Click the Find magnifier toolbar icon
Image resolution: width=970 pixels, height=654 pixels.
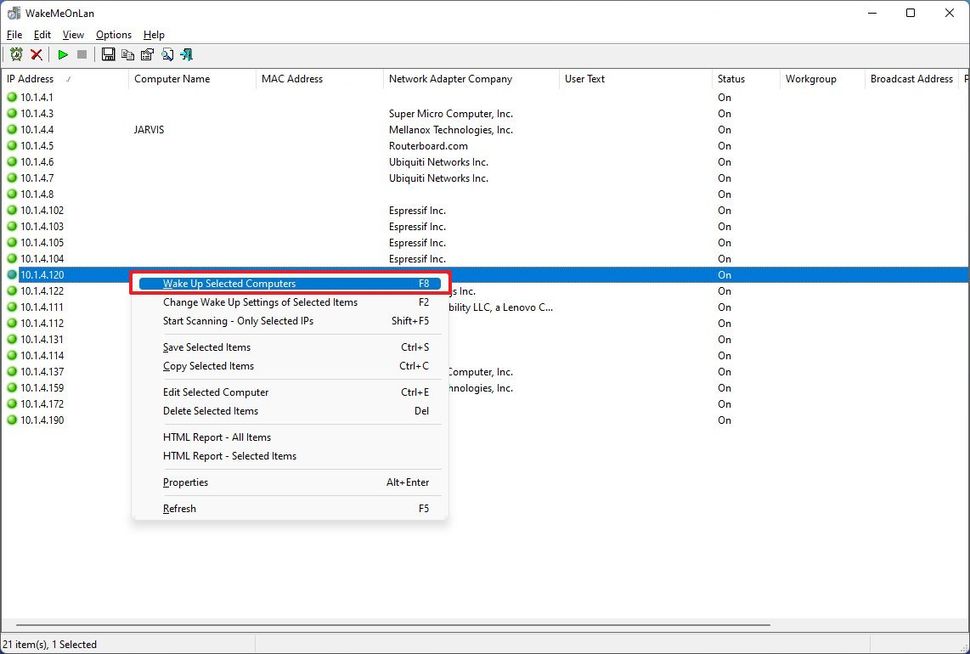[x=168, y=55]
